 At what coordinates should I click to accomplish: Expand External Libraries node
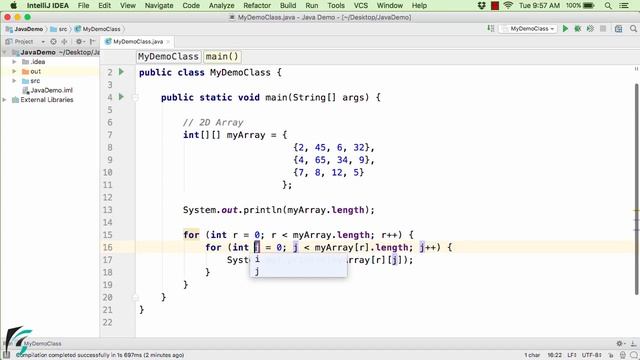[x=5, y=100]
